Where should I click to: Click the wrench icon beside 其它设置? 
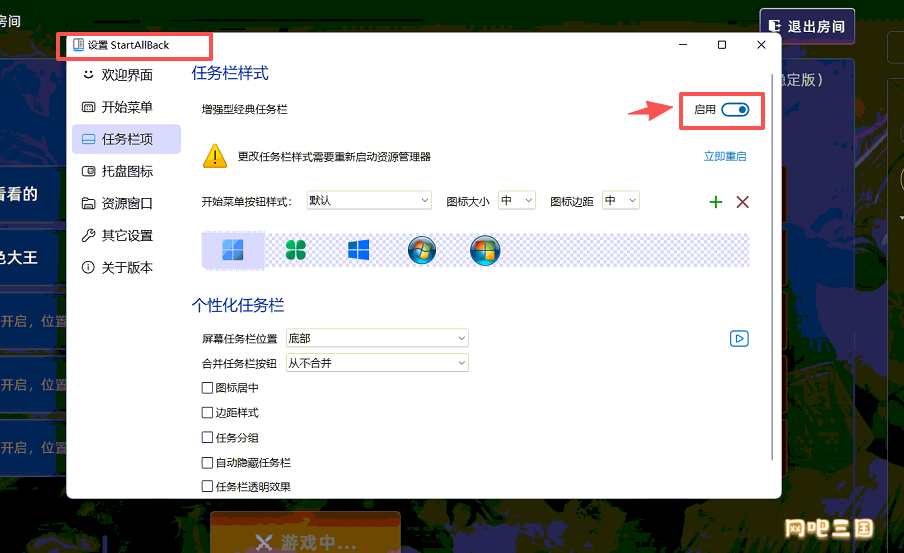click(x=88, y=235)
